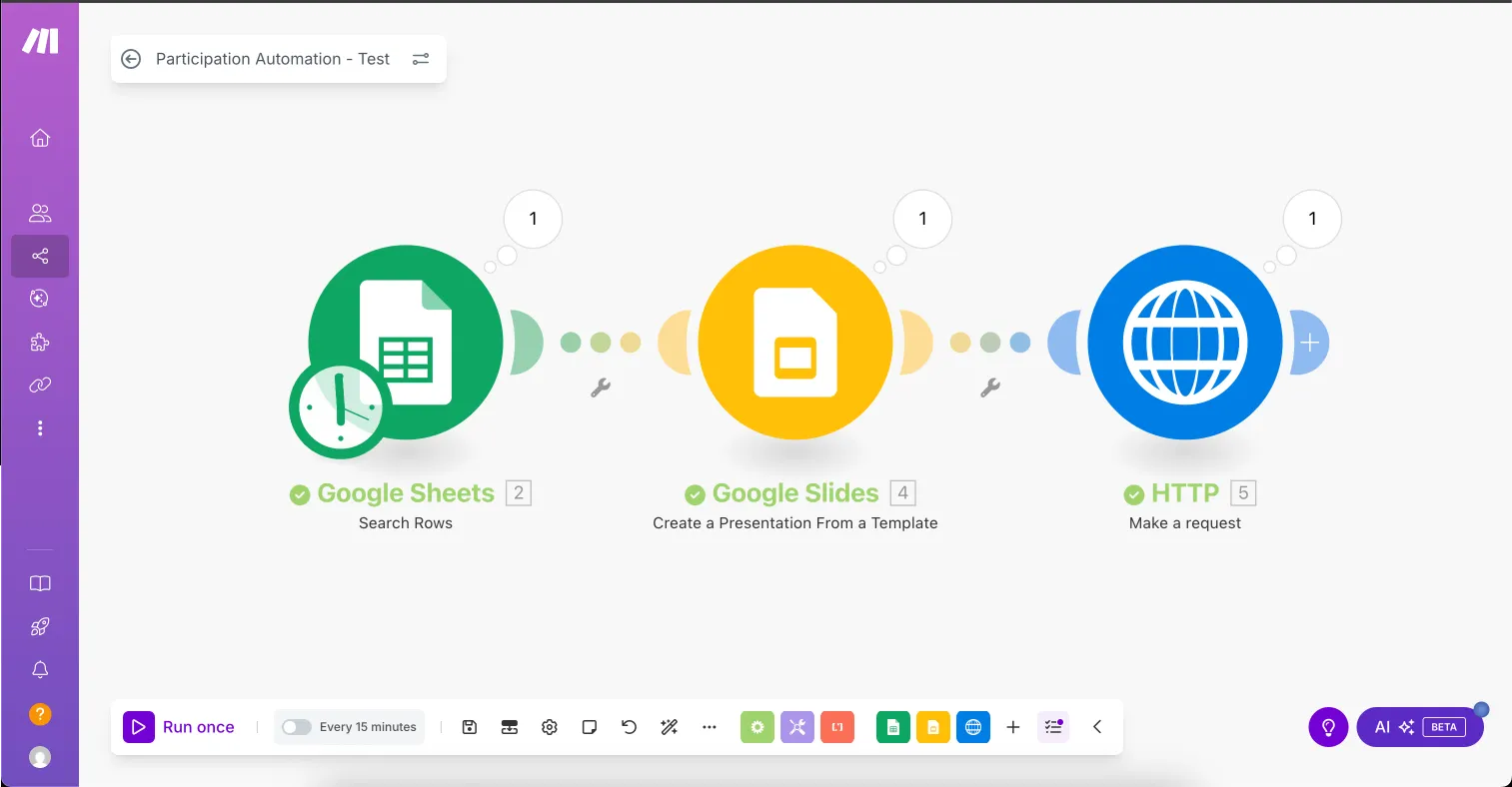Go back using the arrow beside the scenario name

[x=131, y=59]
